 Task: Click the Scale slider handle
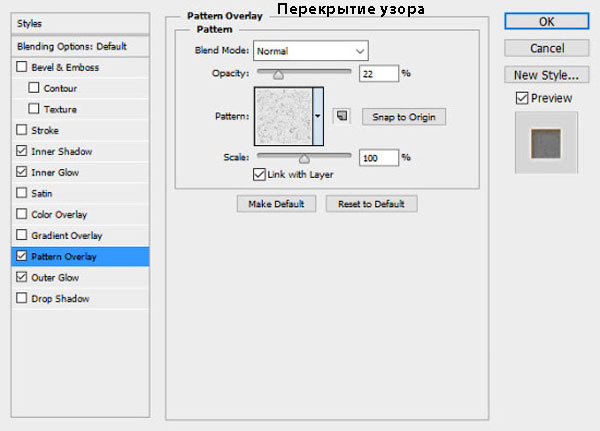304,158
